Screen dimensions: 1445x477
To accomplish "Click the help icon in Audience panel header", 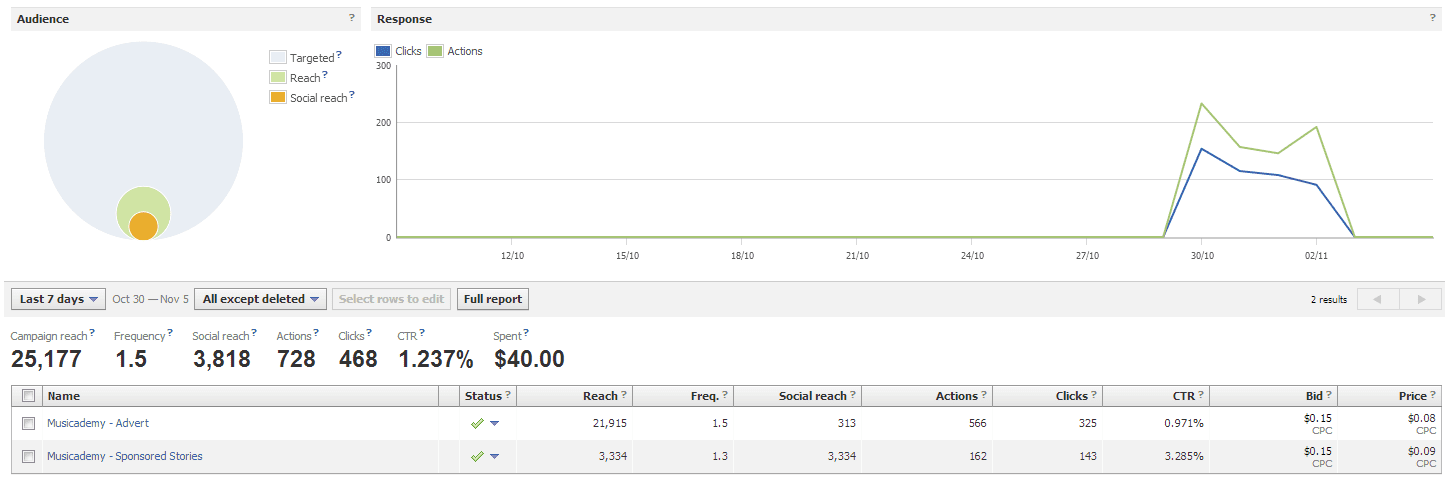I will point(351,18).
